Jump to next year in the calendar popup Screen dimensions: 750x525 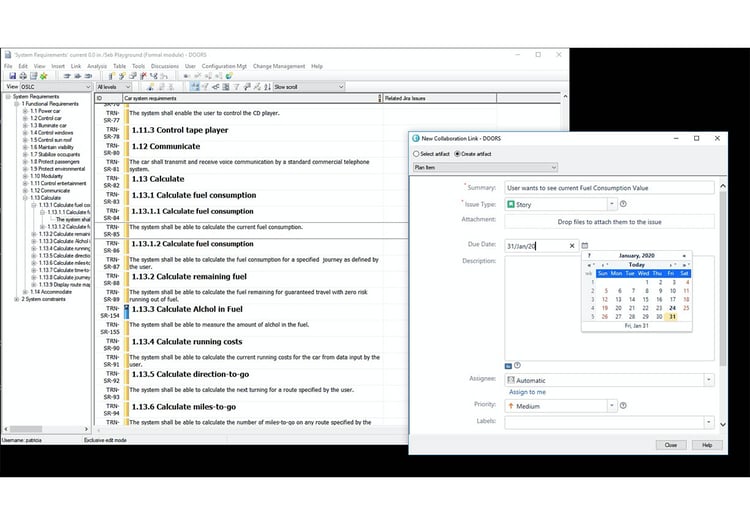coord(685,265)
